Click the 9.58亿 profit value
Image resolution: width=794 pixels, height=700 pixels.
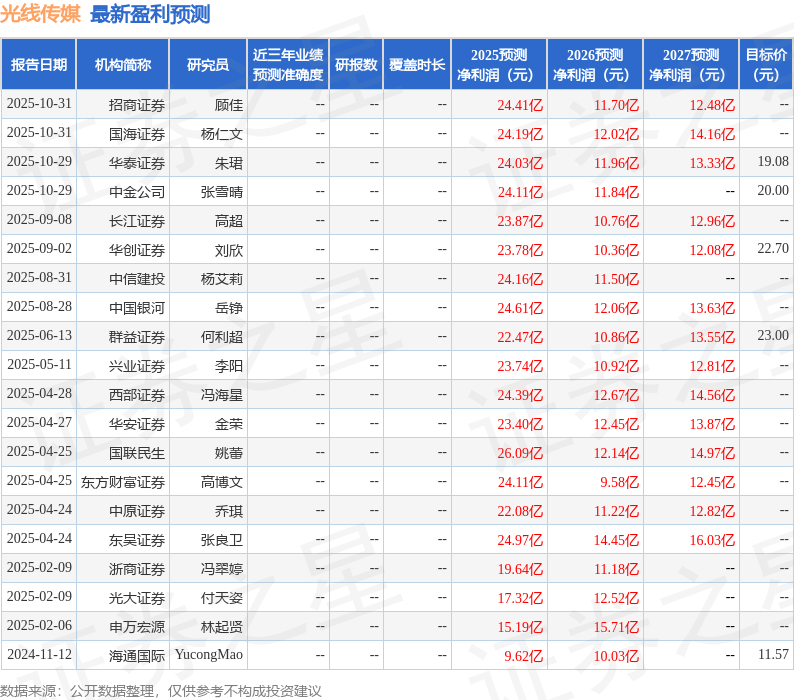[620, 482]
